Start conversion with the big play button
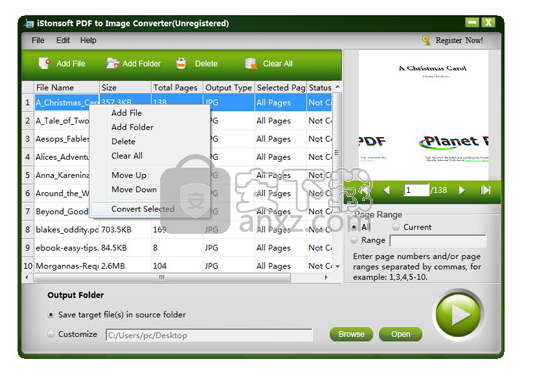The width and height of the screenshot is (536, 391). pos(458,315)
